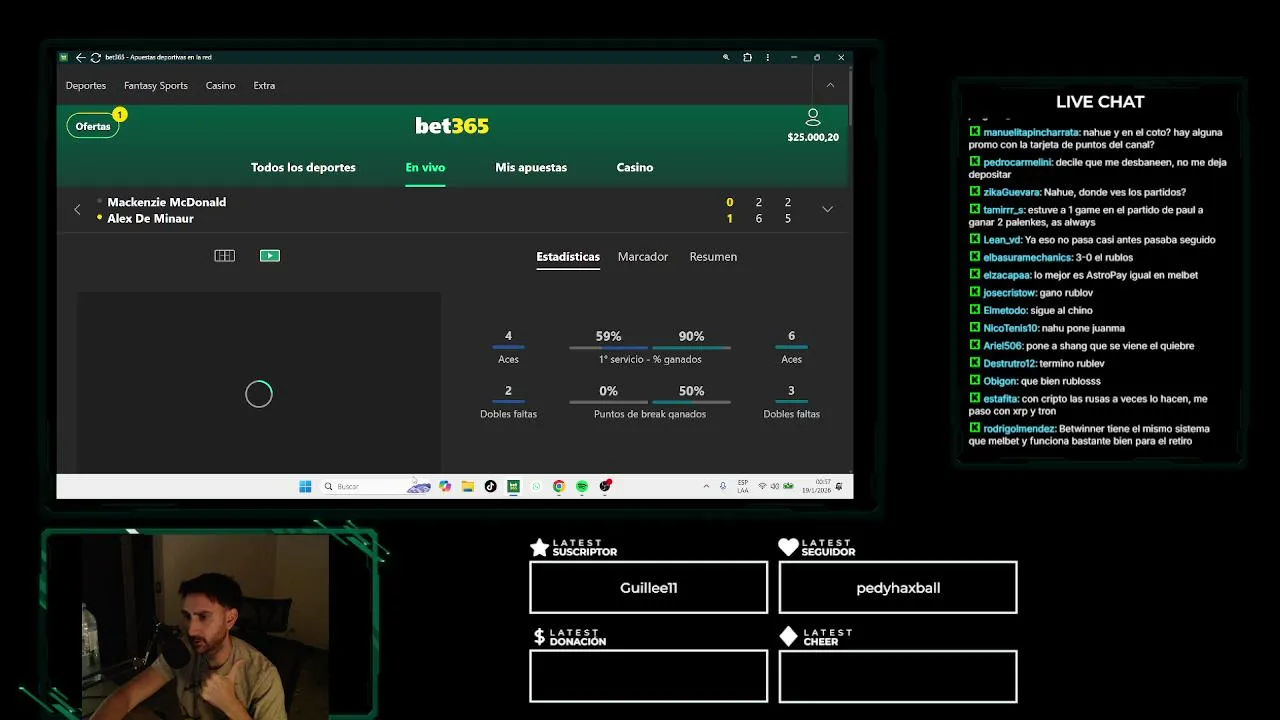Image resolution: width=1280 pixels, height=720 pixels.
Task: Click chat username manuelitapincharrata
Action: click(x=1031, y=132)
